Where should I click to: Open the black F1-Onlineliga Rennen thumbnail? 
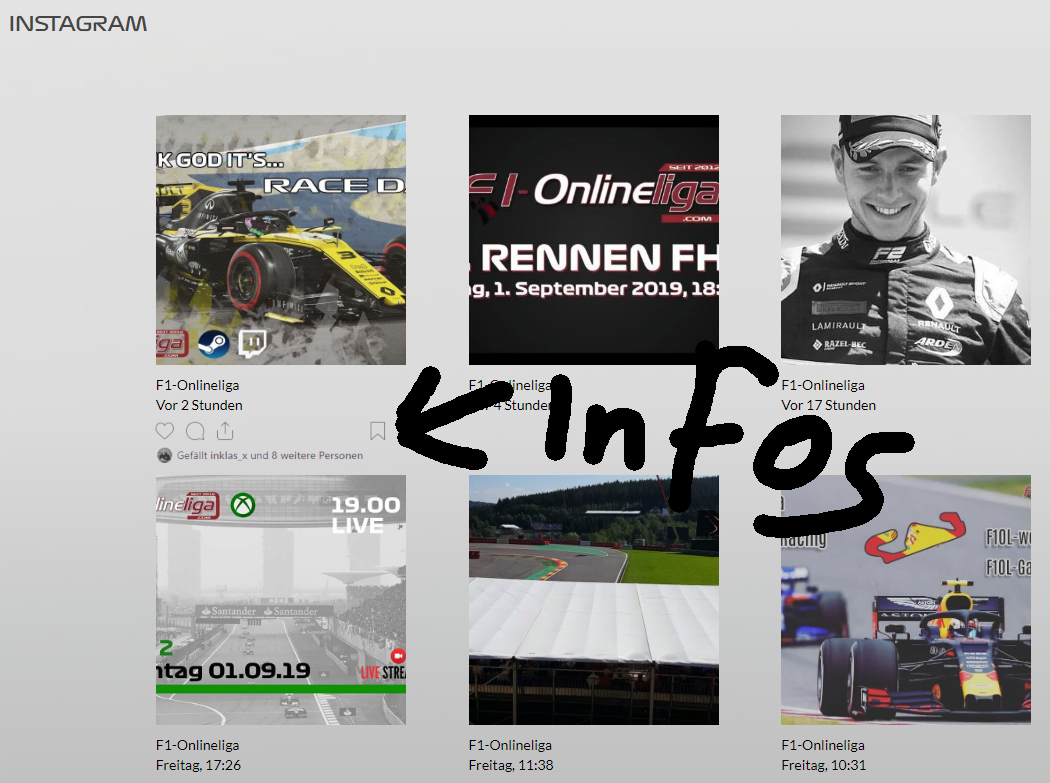pyautogui.click(x=593, y=240)
